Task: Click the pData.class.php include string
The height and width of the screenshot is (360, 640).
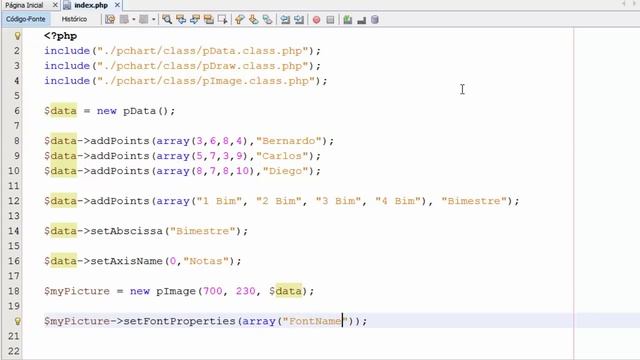Action: (202, 51)
